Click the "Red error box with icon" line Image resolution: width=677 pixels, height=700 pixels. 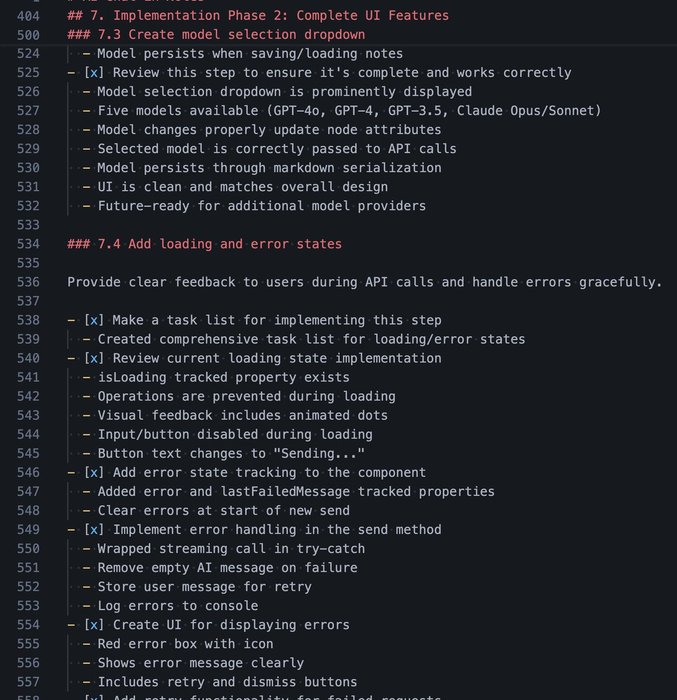[x=185, y=643]
